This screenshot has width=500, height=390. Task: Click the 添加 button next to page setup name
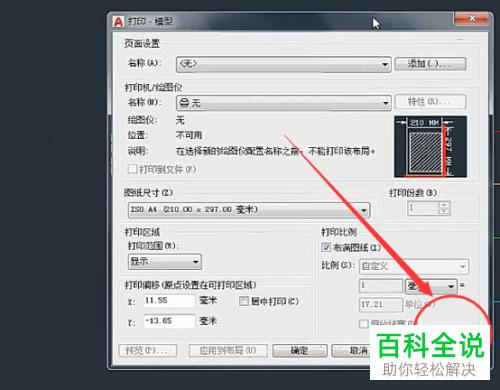[x=430, y=64]
